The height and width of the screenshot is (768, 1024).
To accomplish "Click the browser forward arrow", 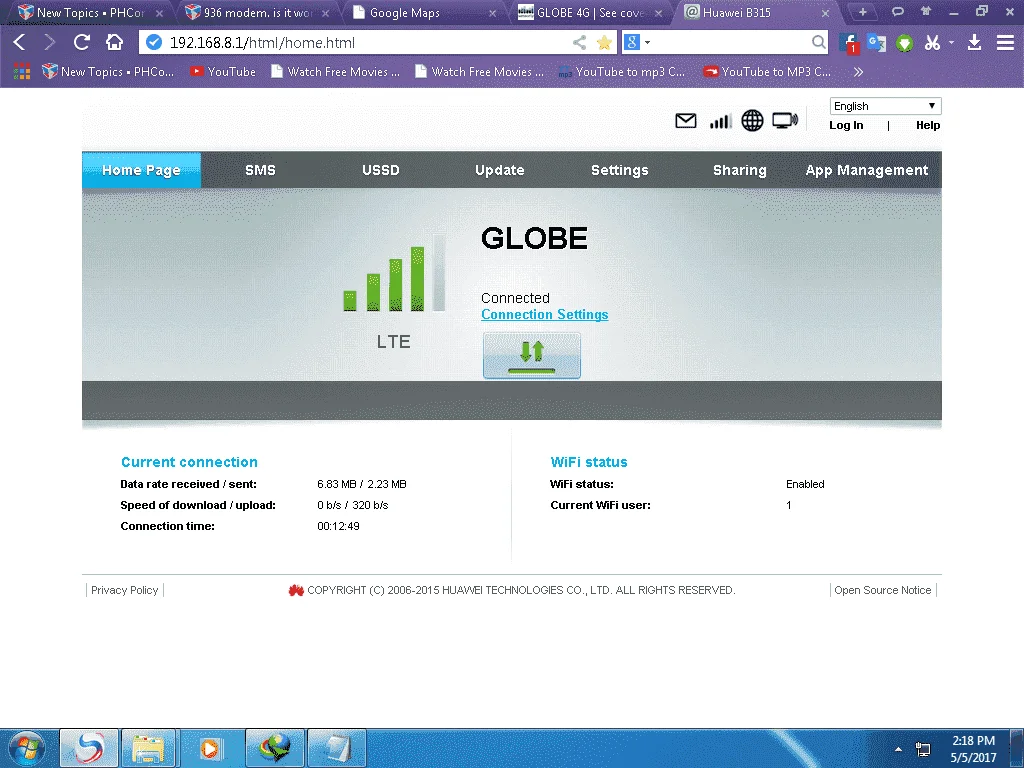I will [x=50, y=42].
